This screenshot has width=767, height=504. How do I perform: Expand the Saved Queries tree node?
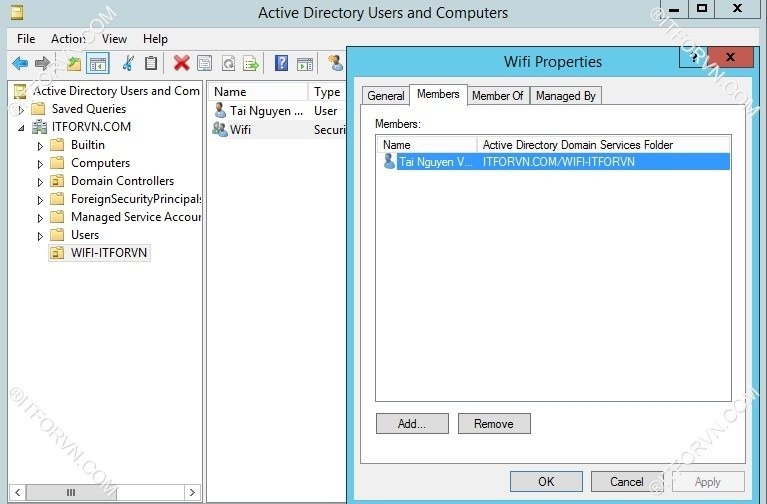[21, 109]
